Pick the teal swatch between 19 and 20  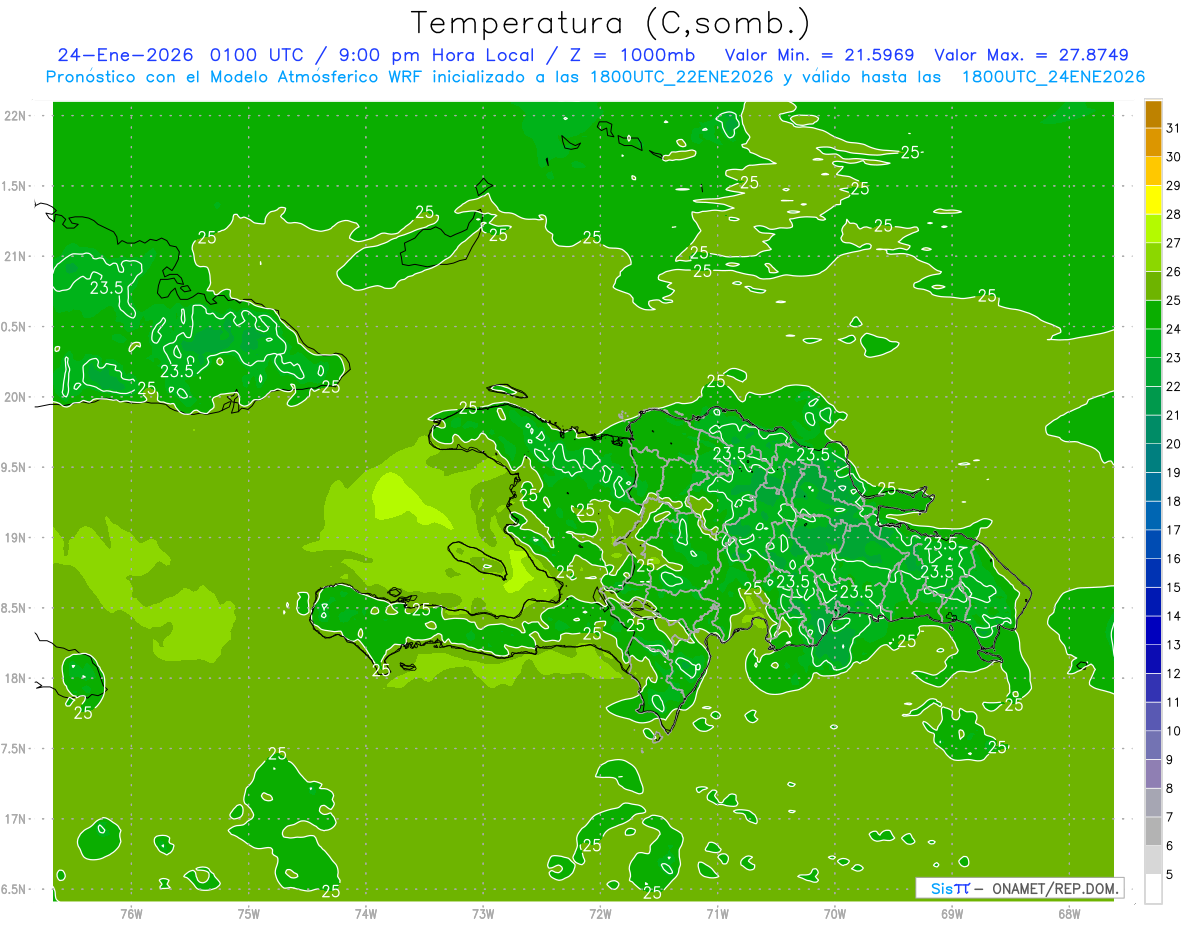click(x=1153, y=459)
